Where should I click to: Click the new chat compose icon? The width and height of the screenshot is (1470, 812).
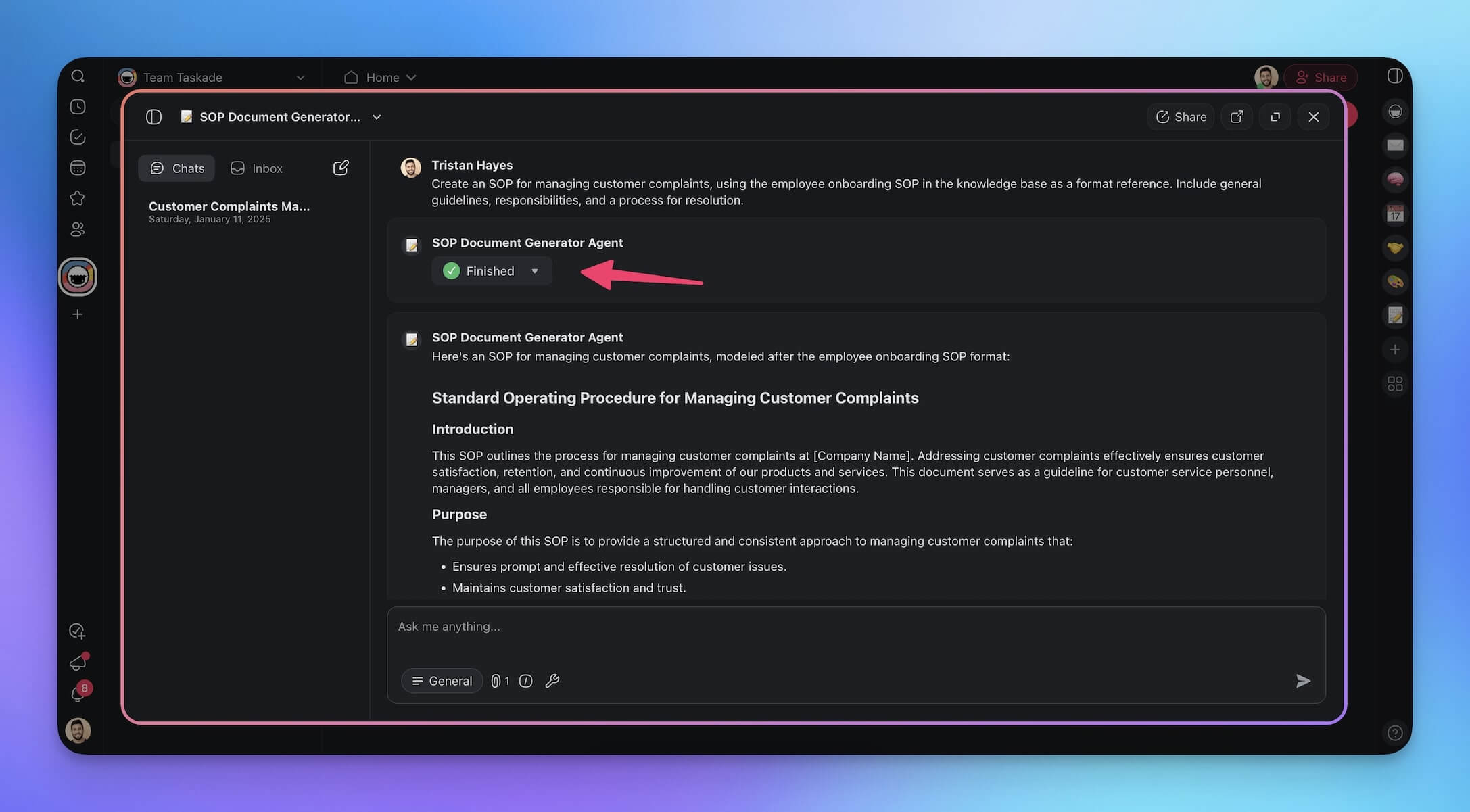[341, 168]
